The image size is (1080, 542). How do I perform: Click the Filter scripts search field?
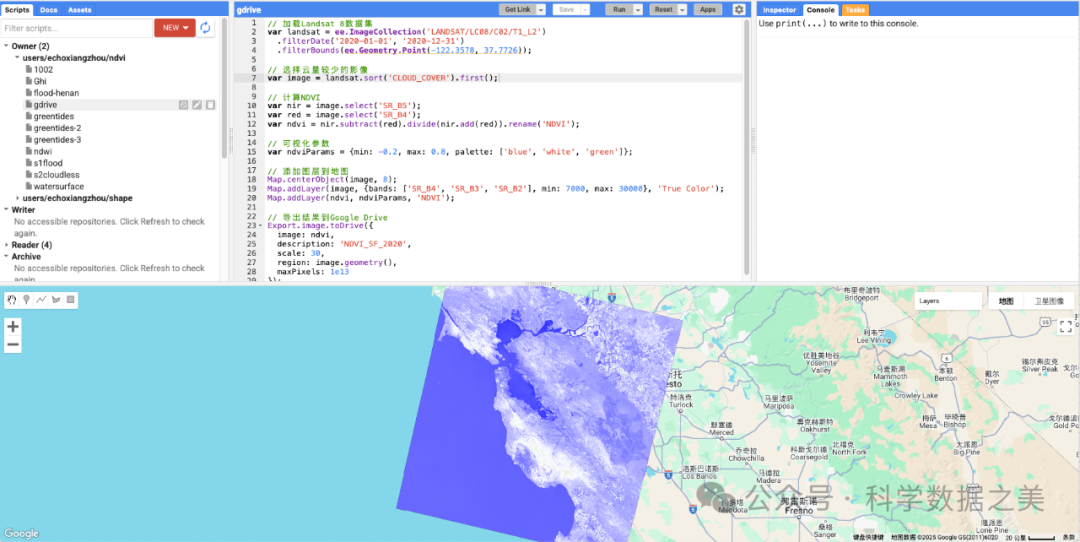75,28
